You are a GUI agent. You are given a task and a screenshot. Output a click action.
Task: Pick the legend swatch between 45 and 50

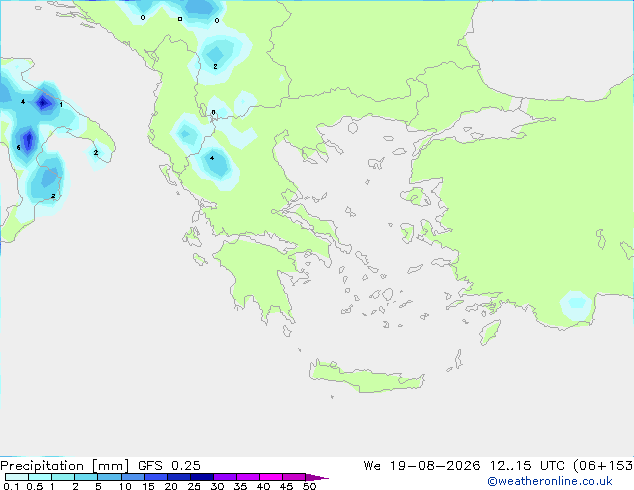294,477
